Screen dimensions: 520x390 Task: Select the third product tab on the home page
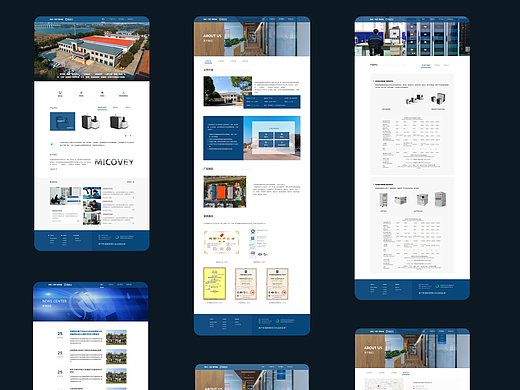pyautogui.click(x=128, y=107)
